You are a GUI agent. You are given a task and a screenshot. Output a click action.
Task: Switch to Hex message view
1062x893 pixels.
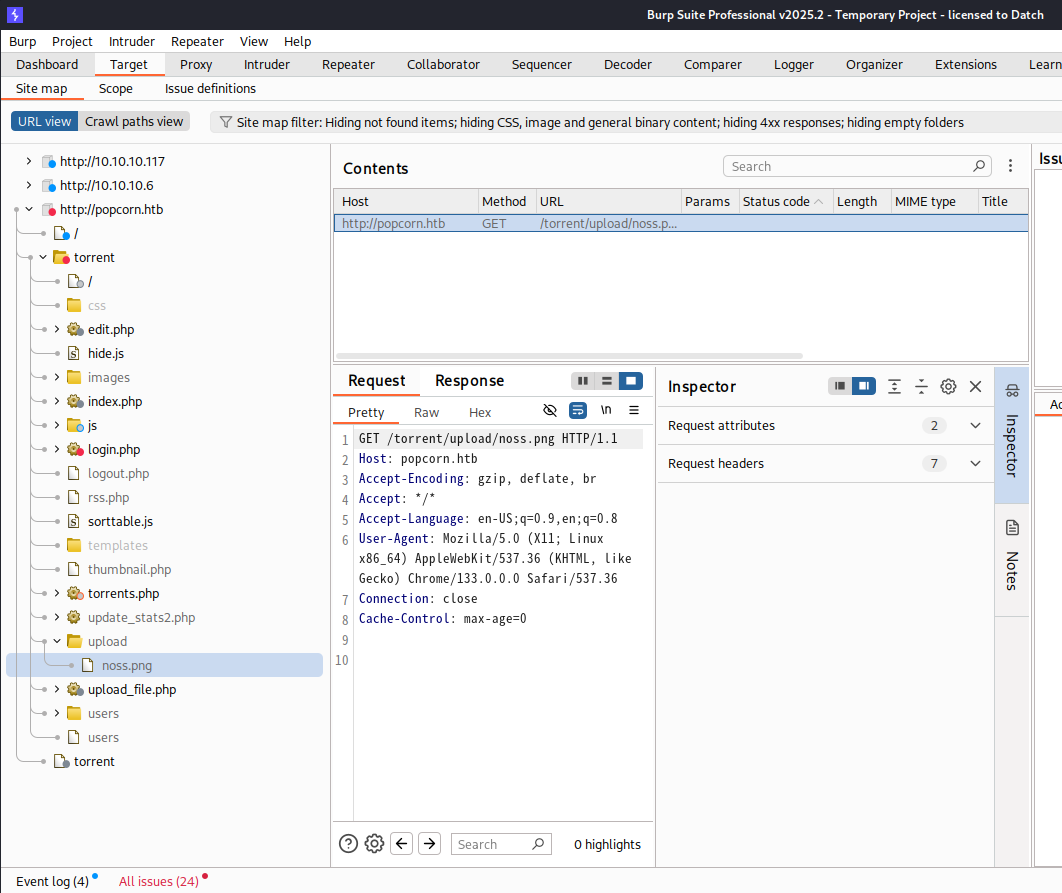pos(480,413)
